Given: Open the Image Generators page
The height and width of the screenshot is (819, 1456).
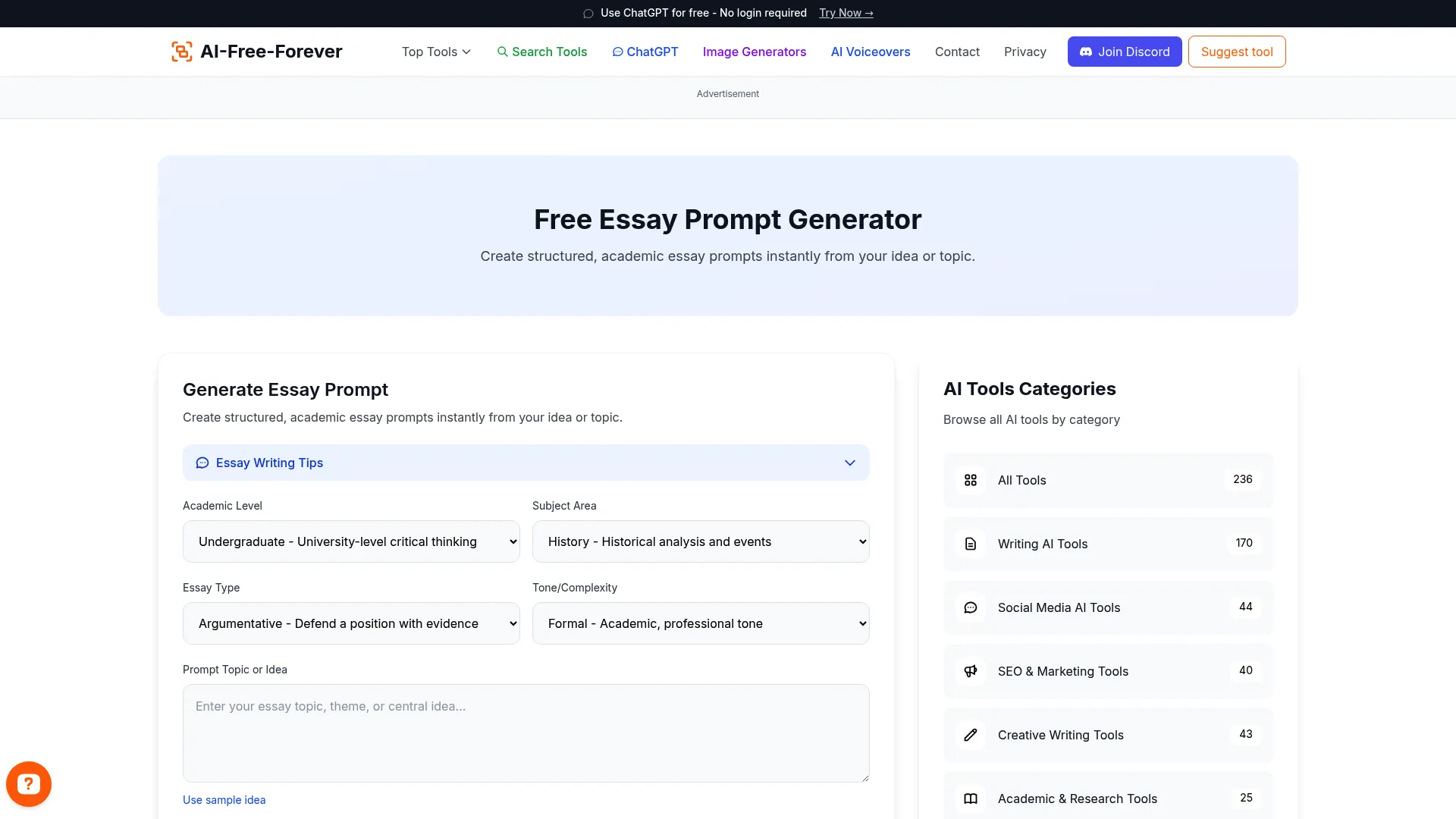Looking at the screenshot, I should click(754, 52).
